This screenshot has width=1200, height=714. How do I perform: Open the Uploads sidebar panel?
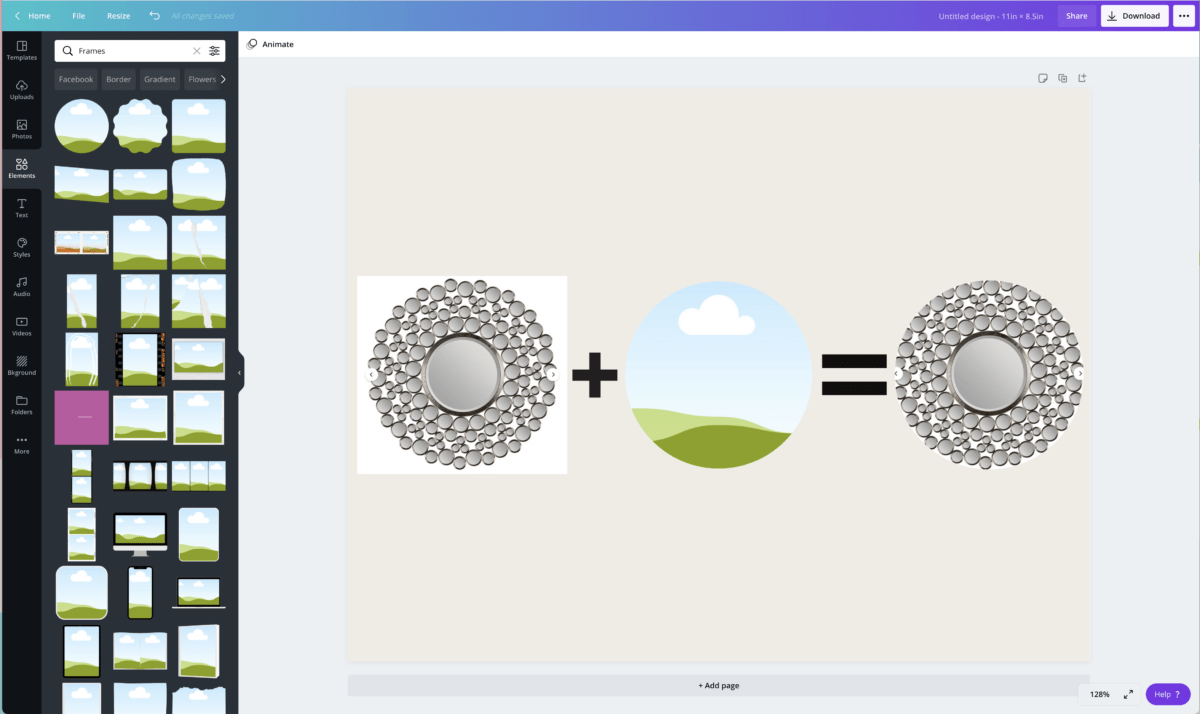pyautogui.click(x=21, y=90)
